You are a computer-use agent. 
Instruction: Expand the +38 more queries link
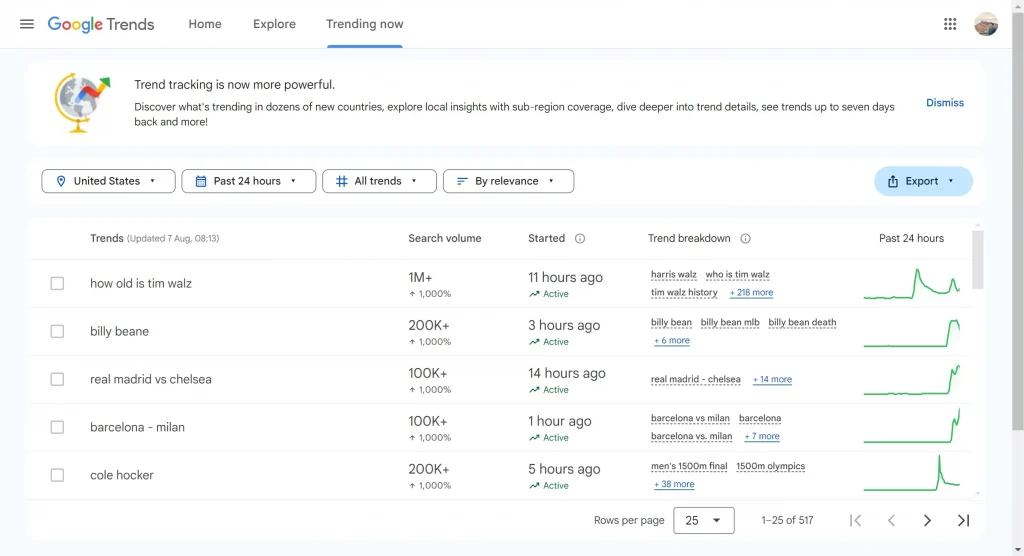click(674, 484)
